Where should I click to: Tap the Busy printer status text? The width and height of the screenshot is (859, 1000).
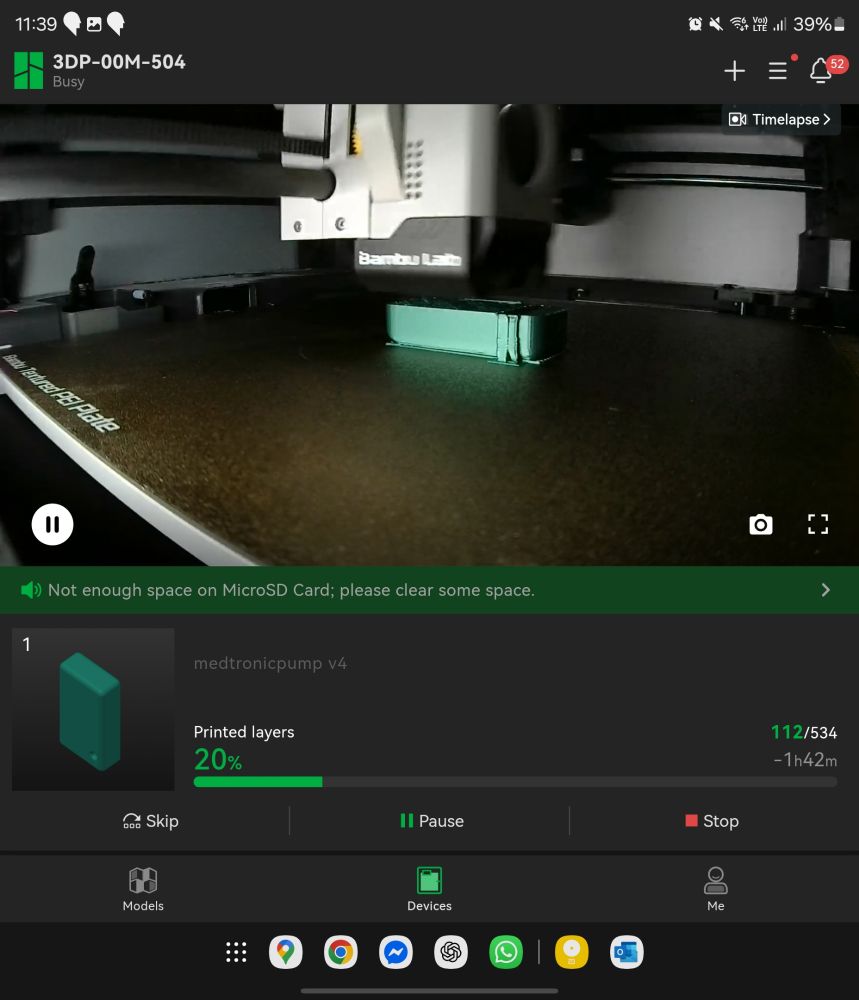[x=68, y=82]
